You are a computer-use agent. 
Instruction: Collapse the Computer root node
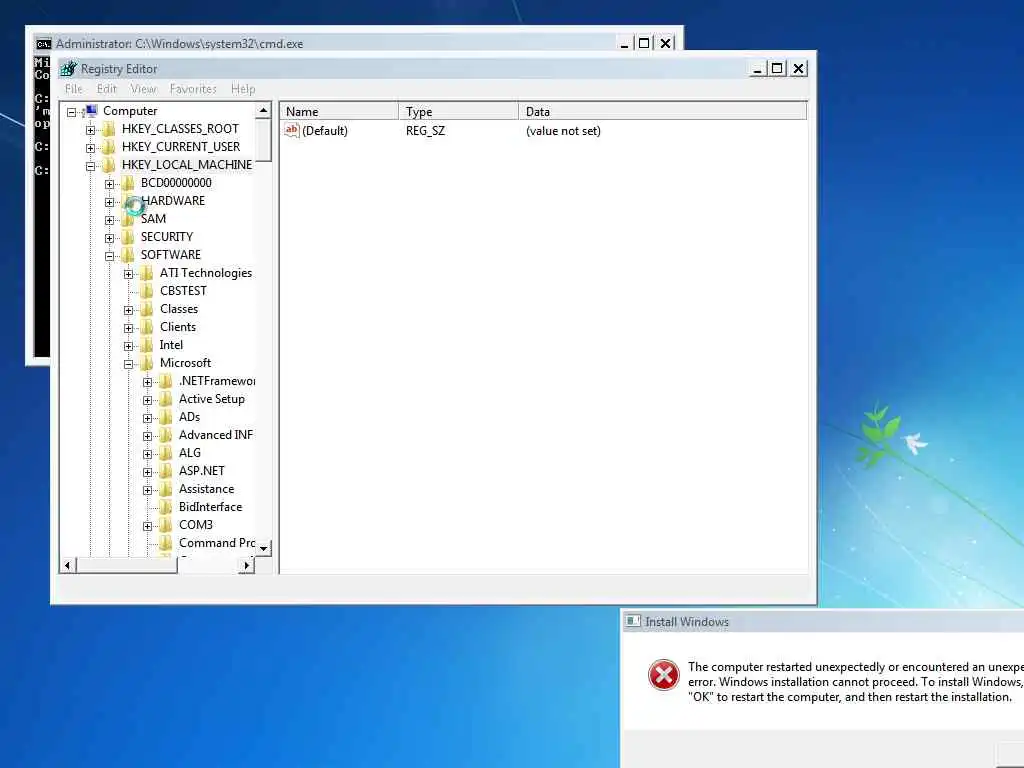tap(71, 112)
